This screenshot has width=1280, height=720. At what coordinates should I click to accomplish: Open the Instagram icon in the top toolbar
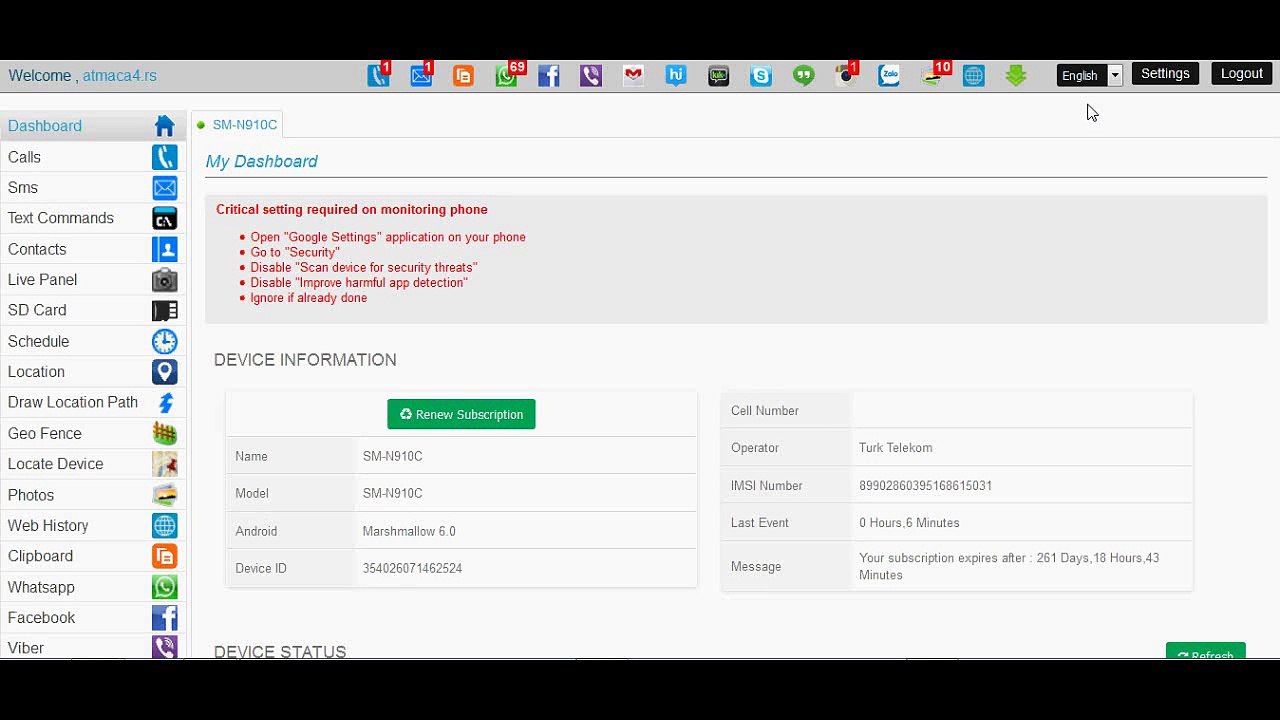click(846, 75)
